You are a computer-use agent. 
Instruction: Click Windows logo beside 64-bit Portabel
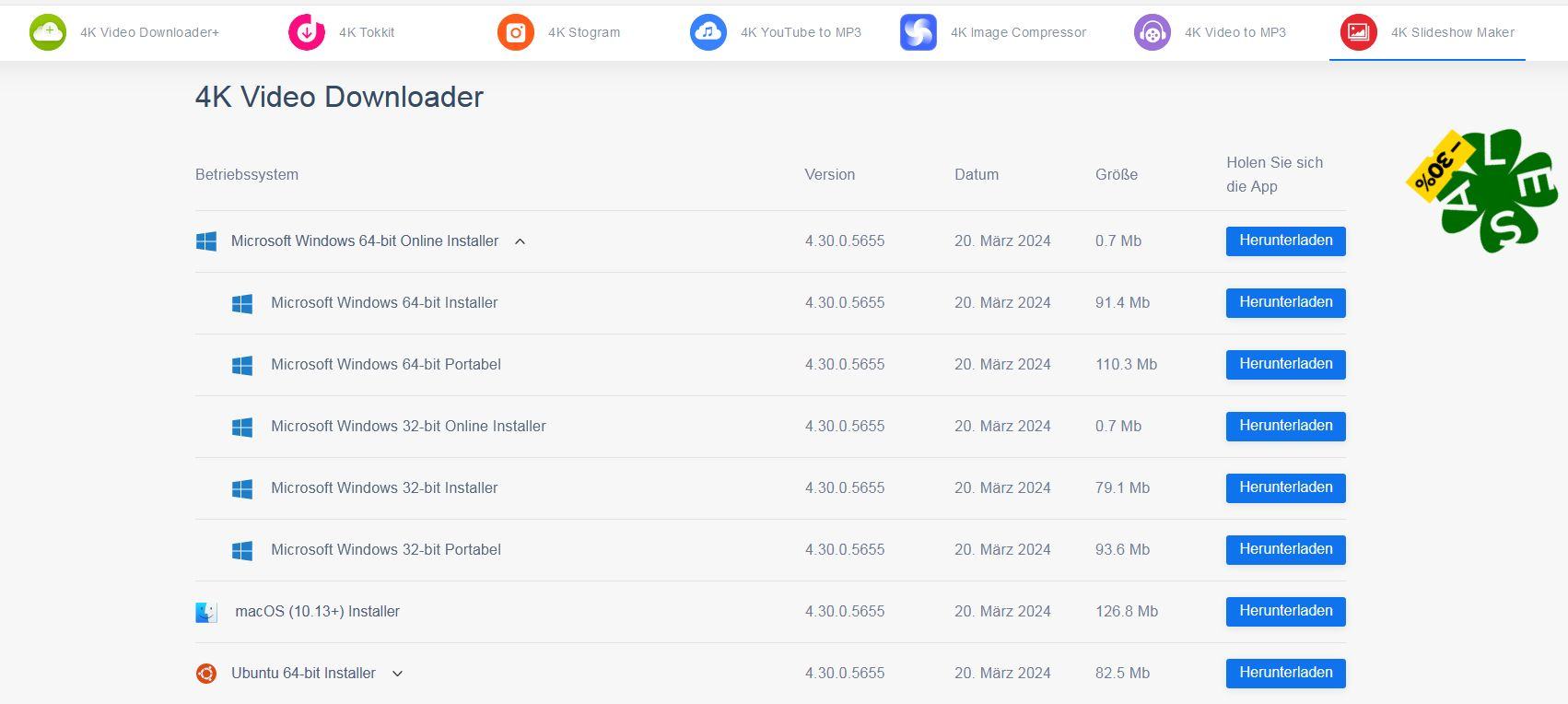pos(242,365)
